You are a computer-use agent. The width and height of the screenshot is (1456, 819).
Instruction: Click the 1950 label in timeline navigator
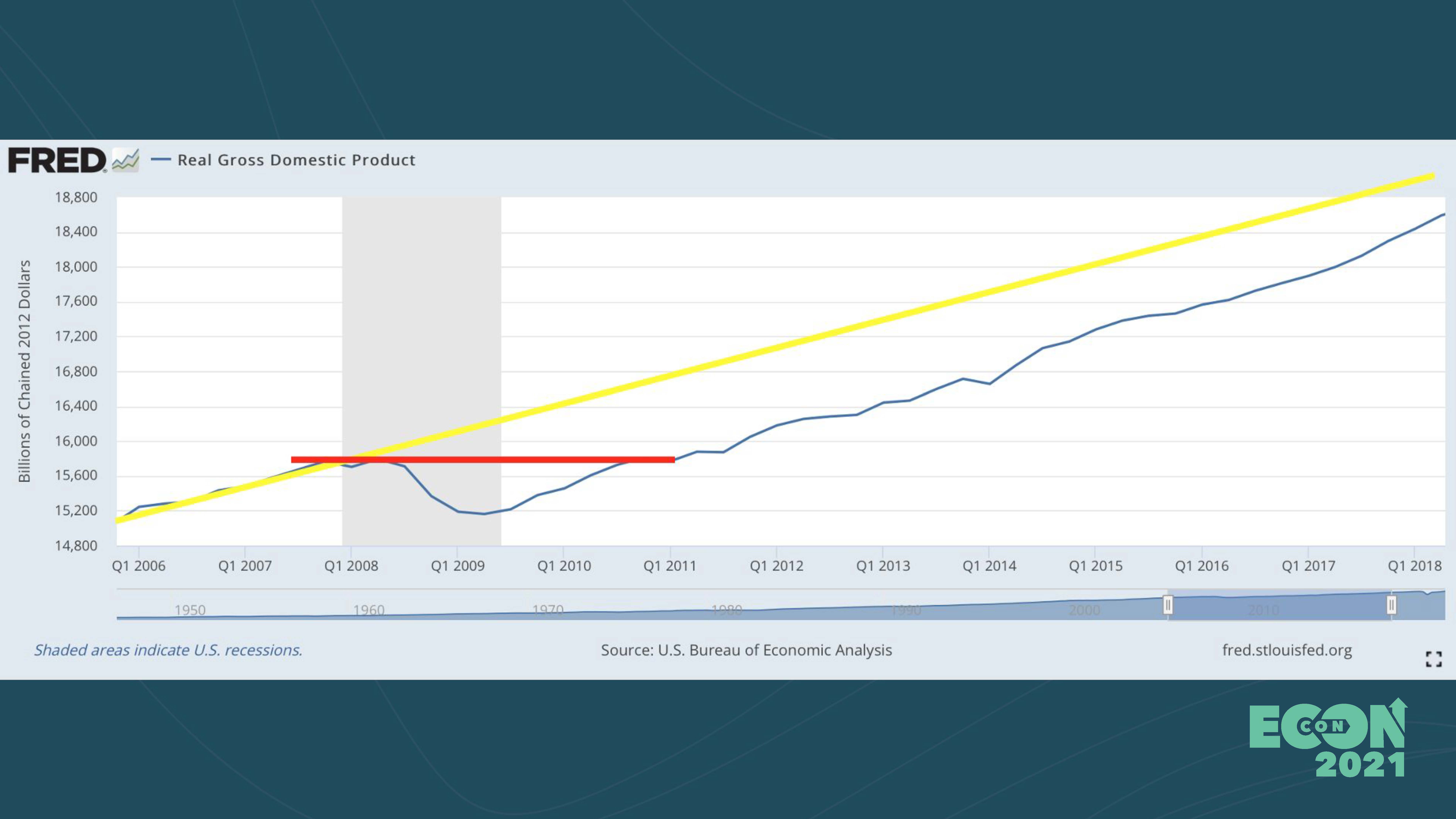(190, 610)
